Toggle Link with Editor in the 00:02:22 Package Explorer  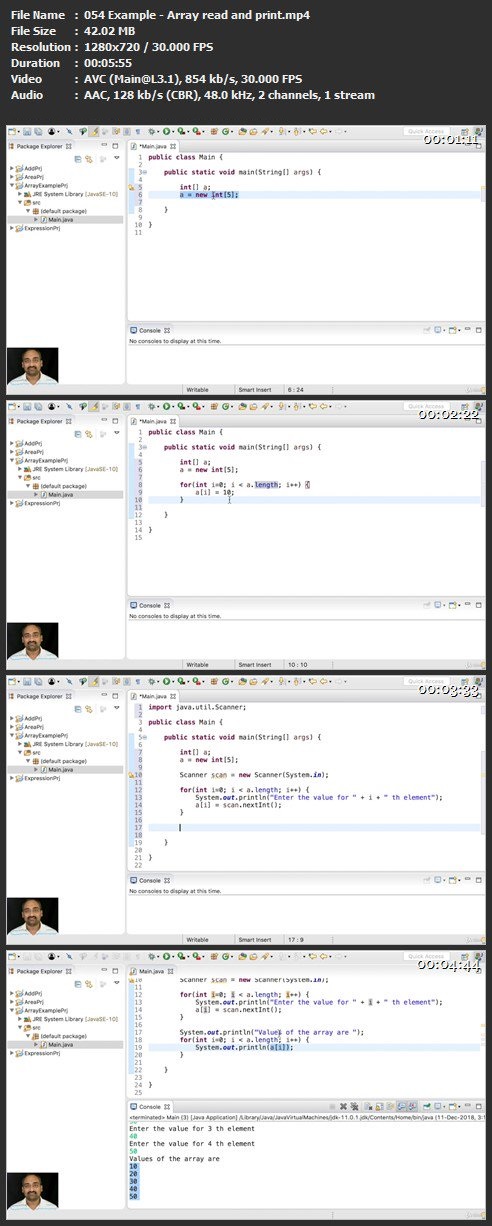[89, 432]
